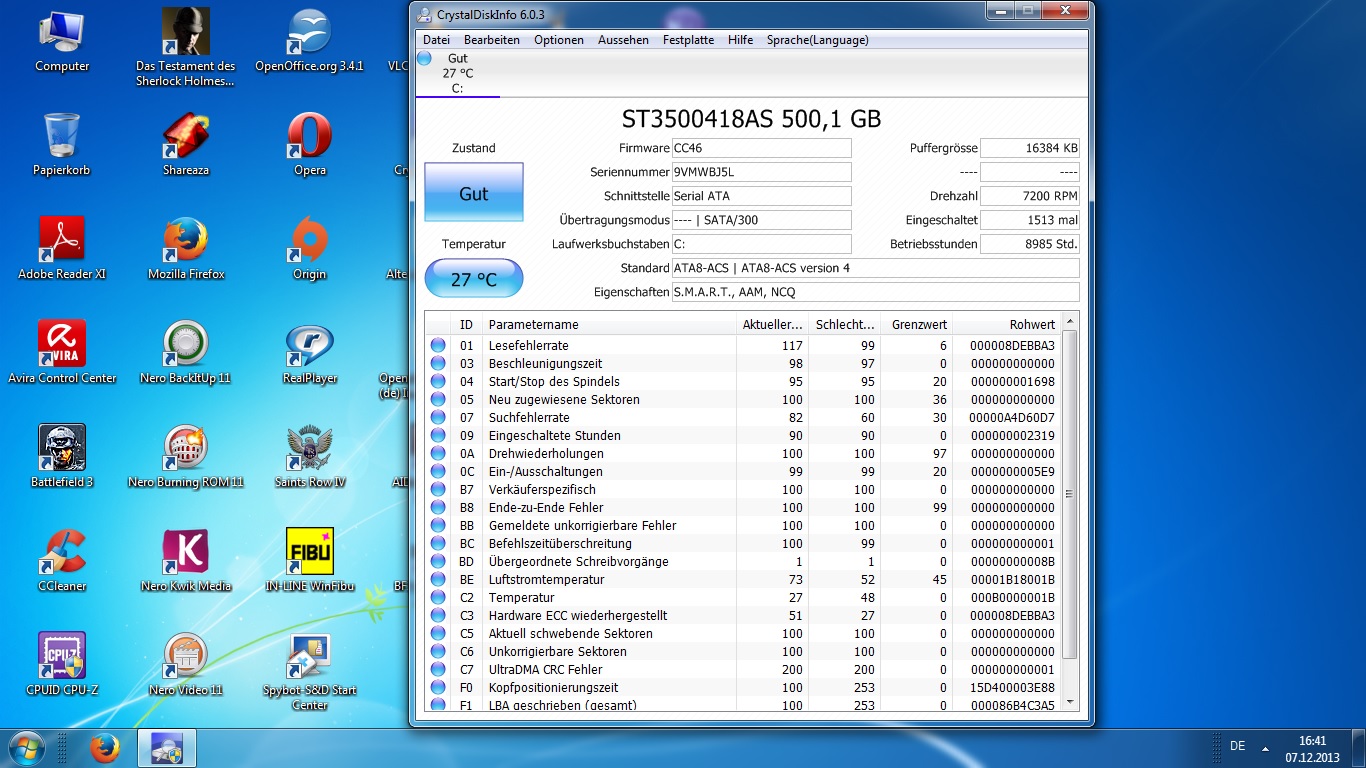Click status icon of Lesefehlerrate row

(x=438, y=345)
